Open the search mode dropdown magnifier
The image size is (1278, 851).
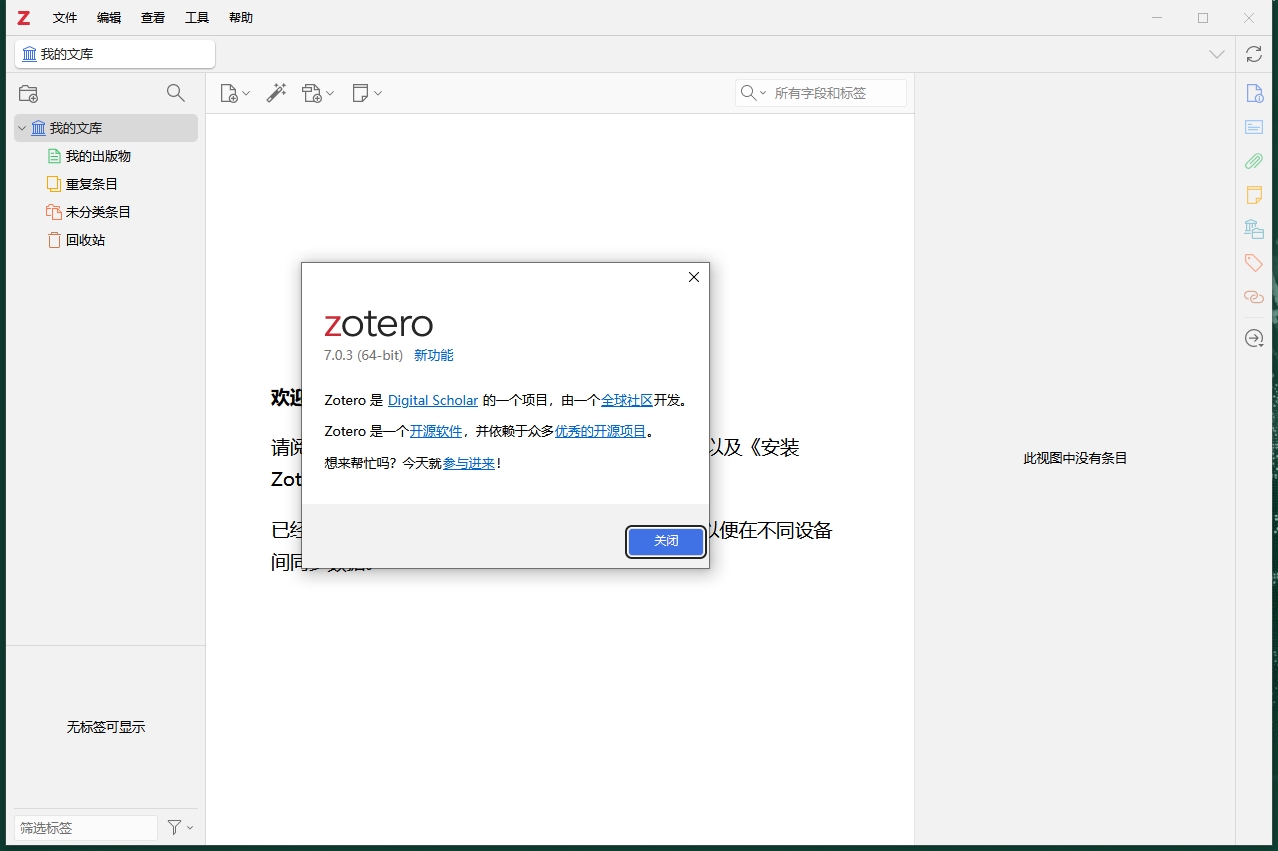pyautogui.click(x=753, y=93)
